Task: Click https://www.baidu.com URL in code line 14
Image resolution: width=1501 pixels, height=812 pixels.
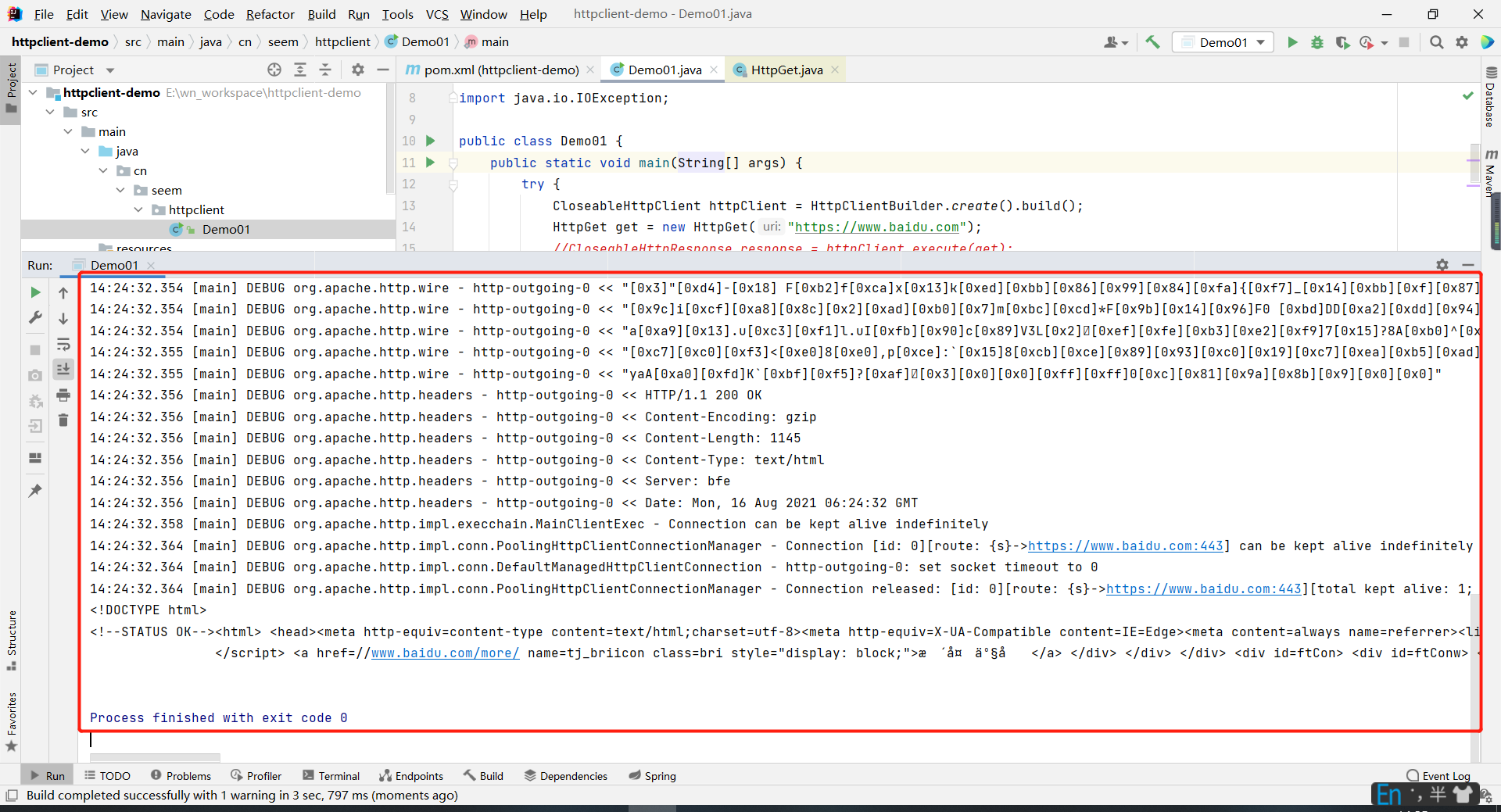Action: tap(877, 227)
